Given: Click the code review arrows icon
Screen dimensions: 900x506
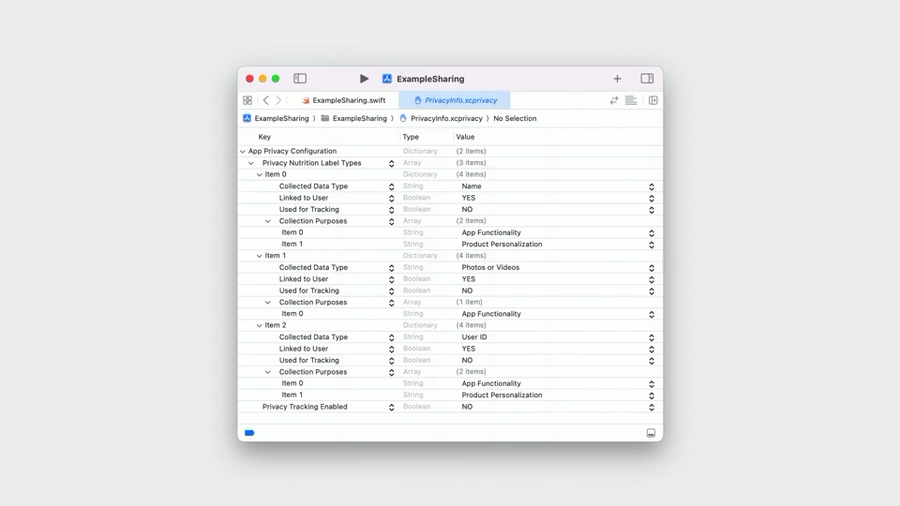Looking at the screenshot, I should pos(614,100).
